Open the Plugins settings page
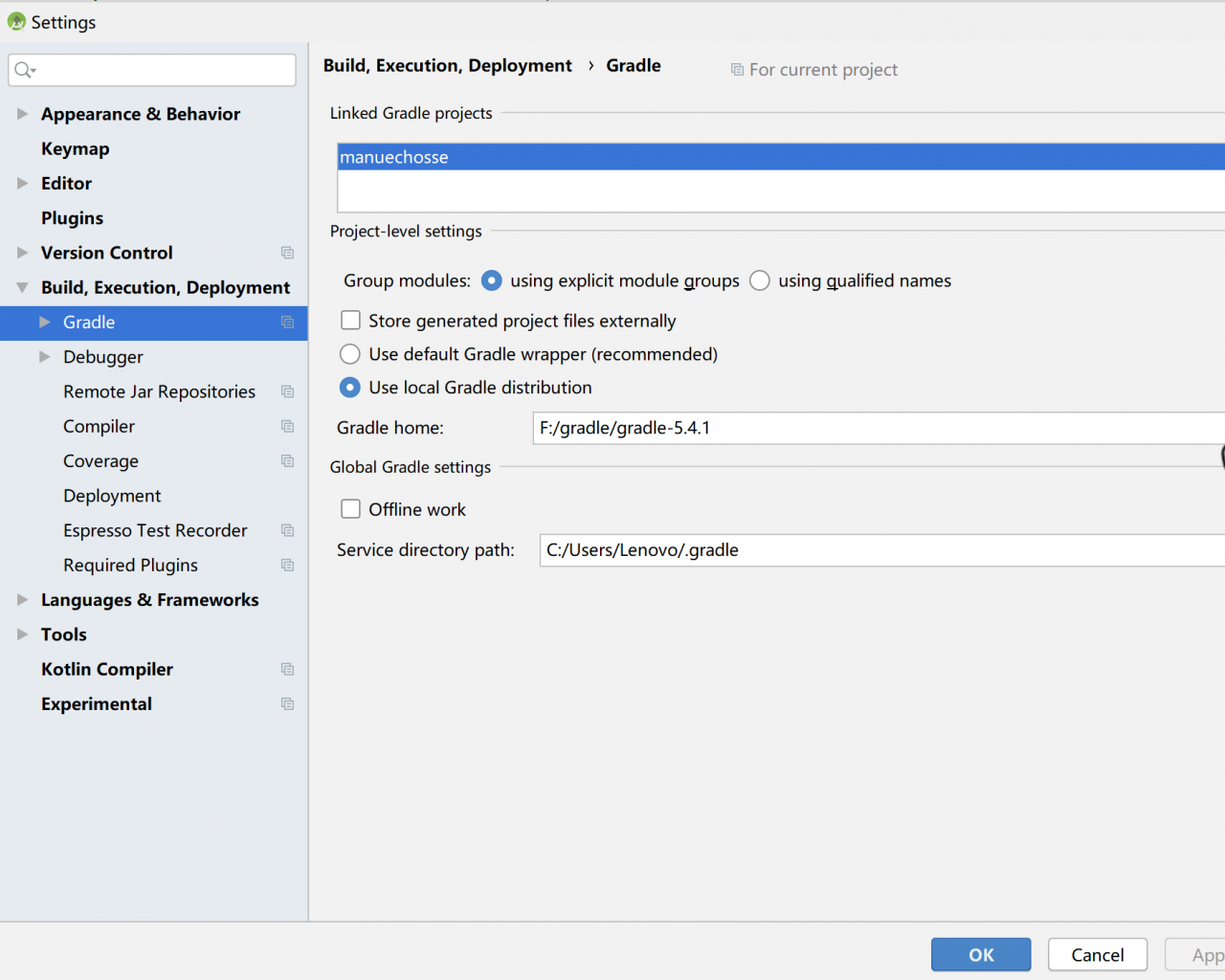The height and width of the screenshot is (980, 1225). (72, 218)
